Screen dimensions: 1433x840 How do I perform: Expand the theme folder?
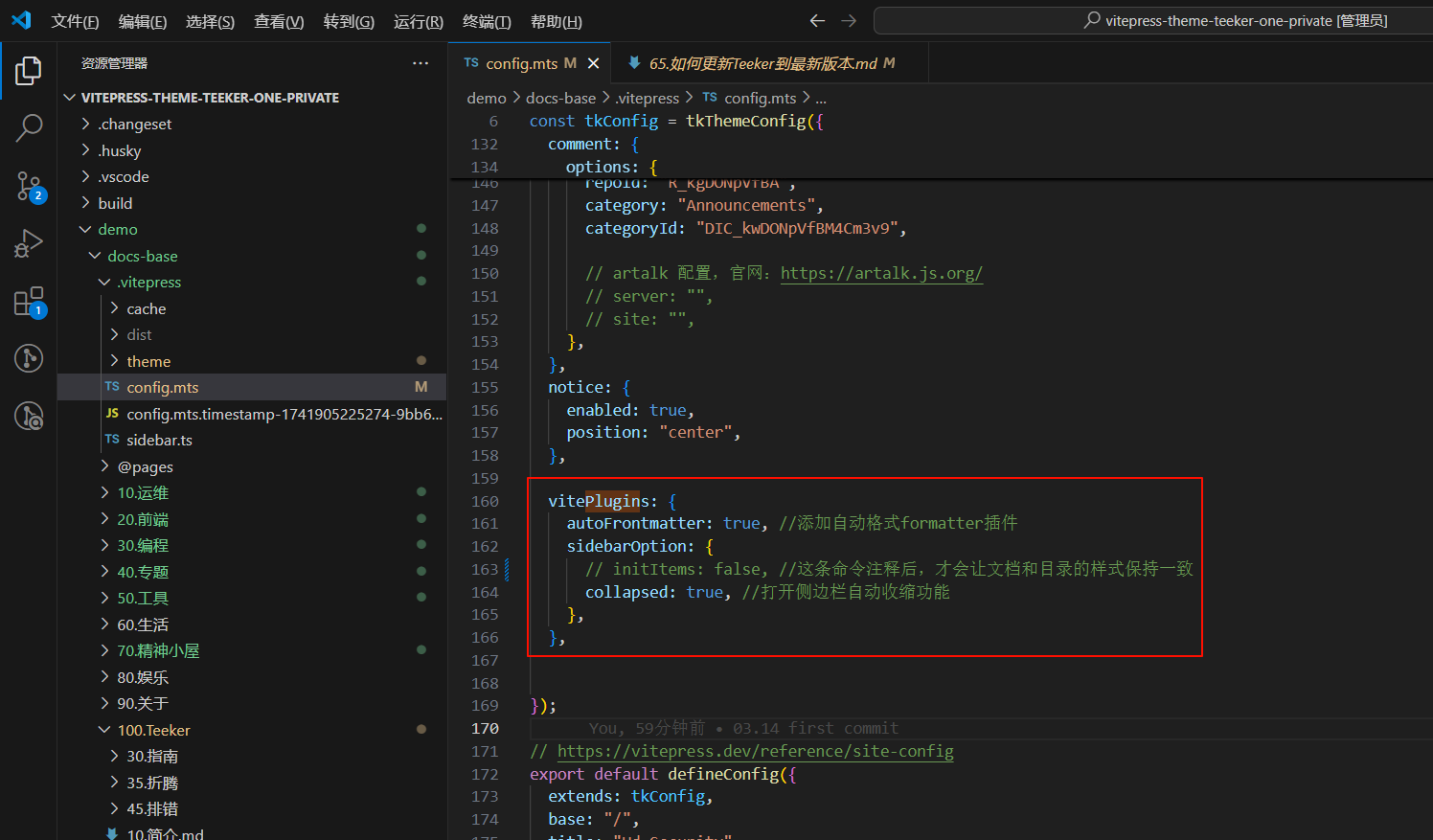coord(148,361)
